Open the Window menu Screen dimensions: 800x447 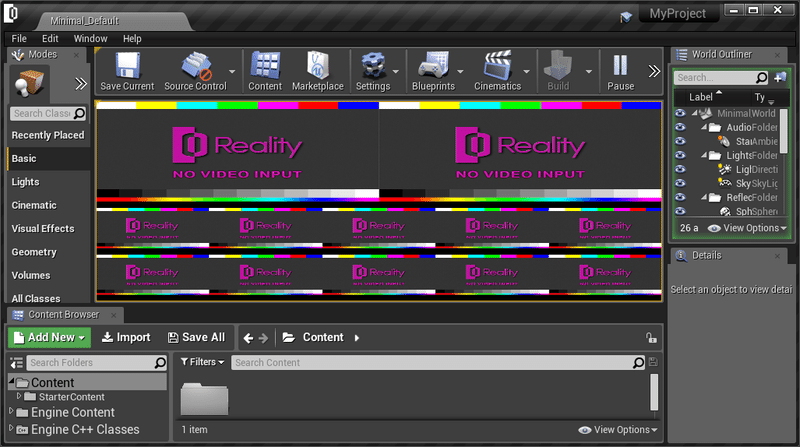[90, 38]
